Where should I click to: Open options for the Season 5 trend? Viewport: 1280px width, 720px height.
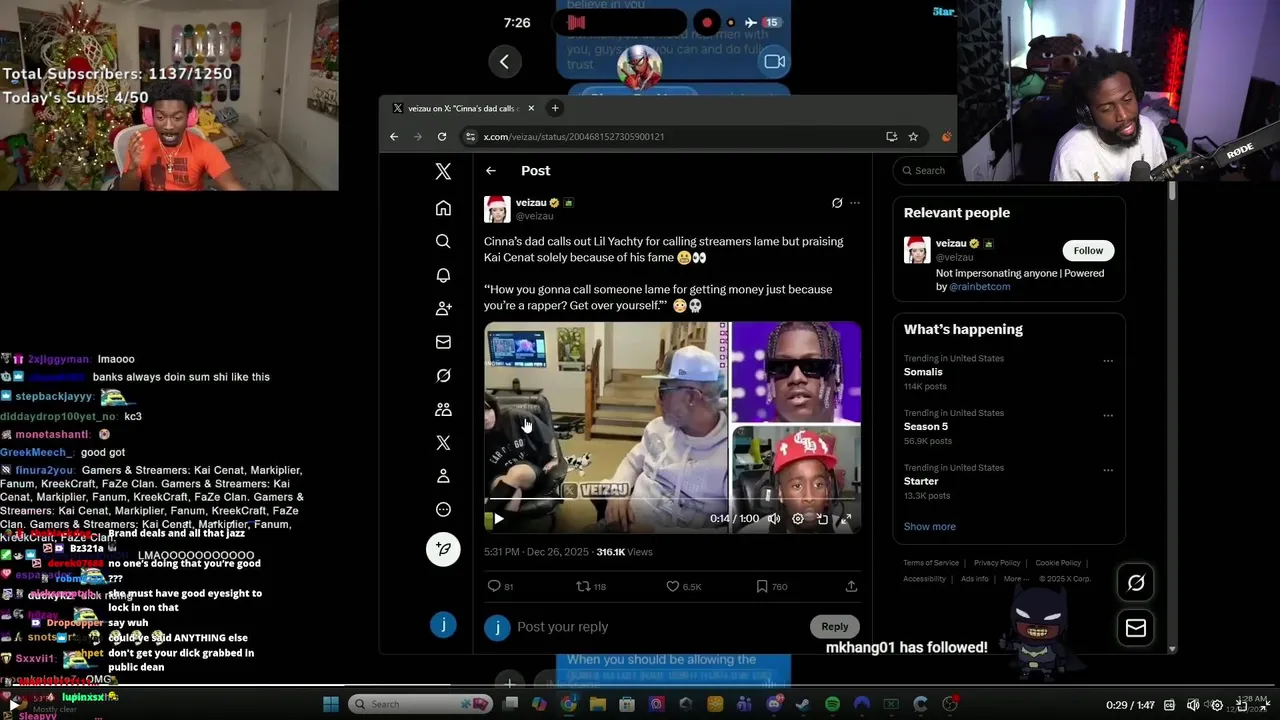click(1108, 415)
